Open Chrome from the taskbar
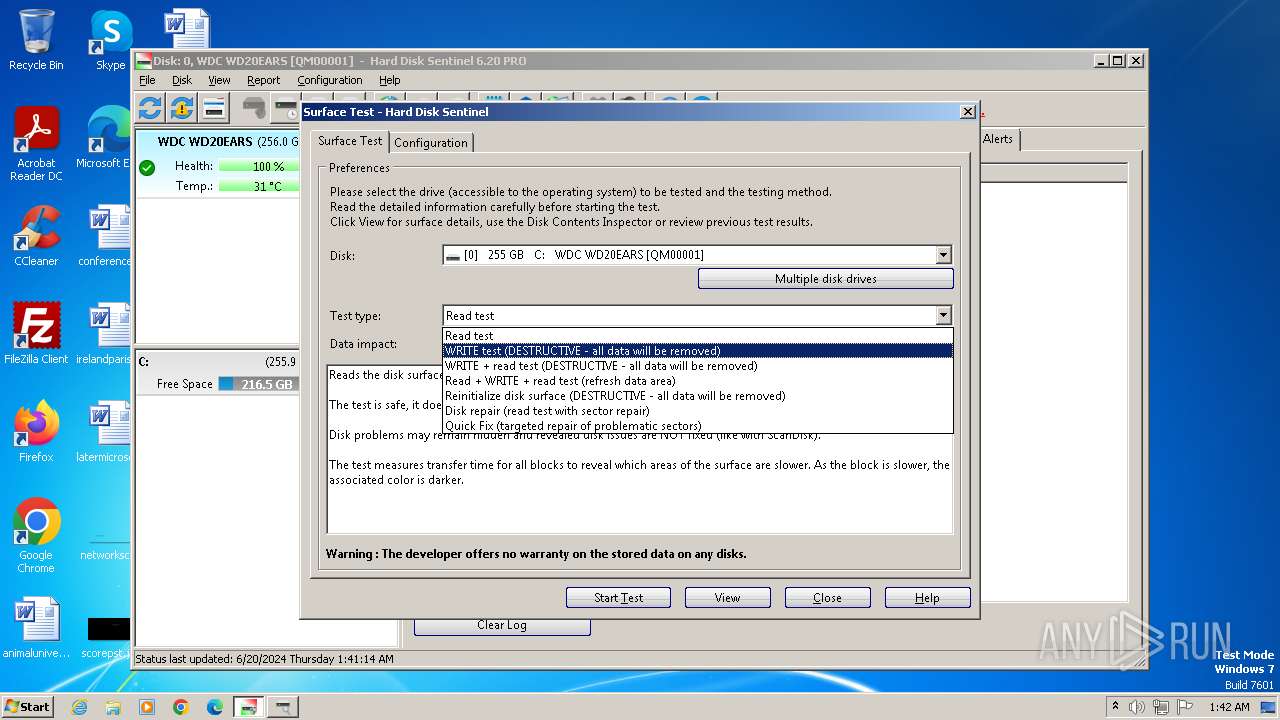Screen dimensions: 1280x720 pos(181,707)
